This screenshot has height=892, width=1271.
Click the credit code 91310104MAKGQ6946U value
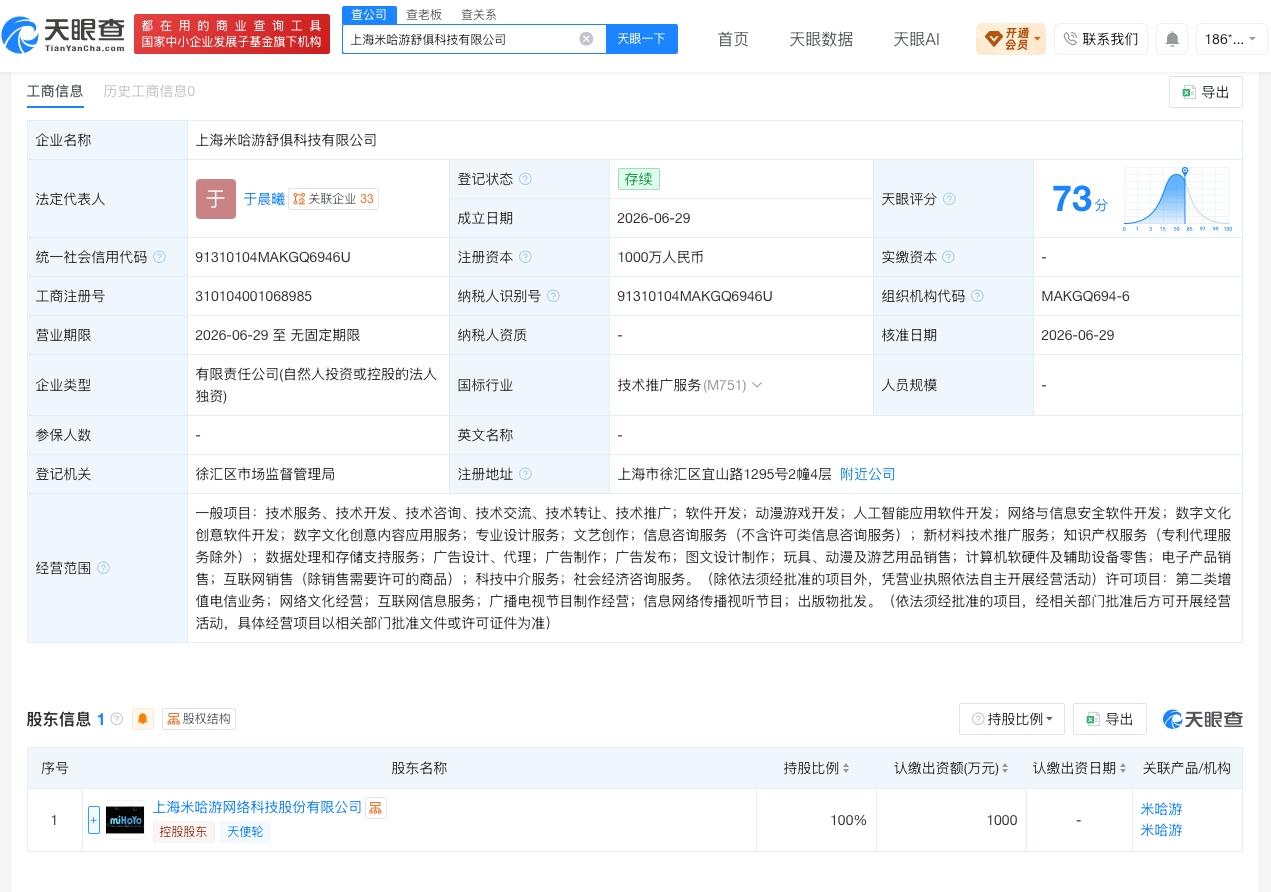click(x=273, y=257)
